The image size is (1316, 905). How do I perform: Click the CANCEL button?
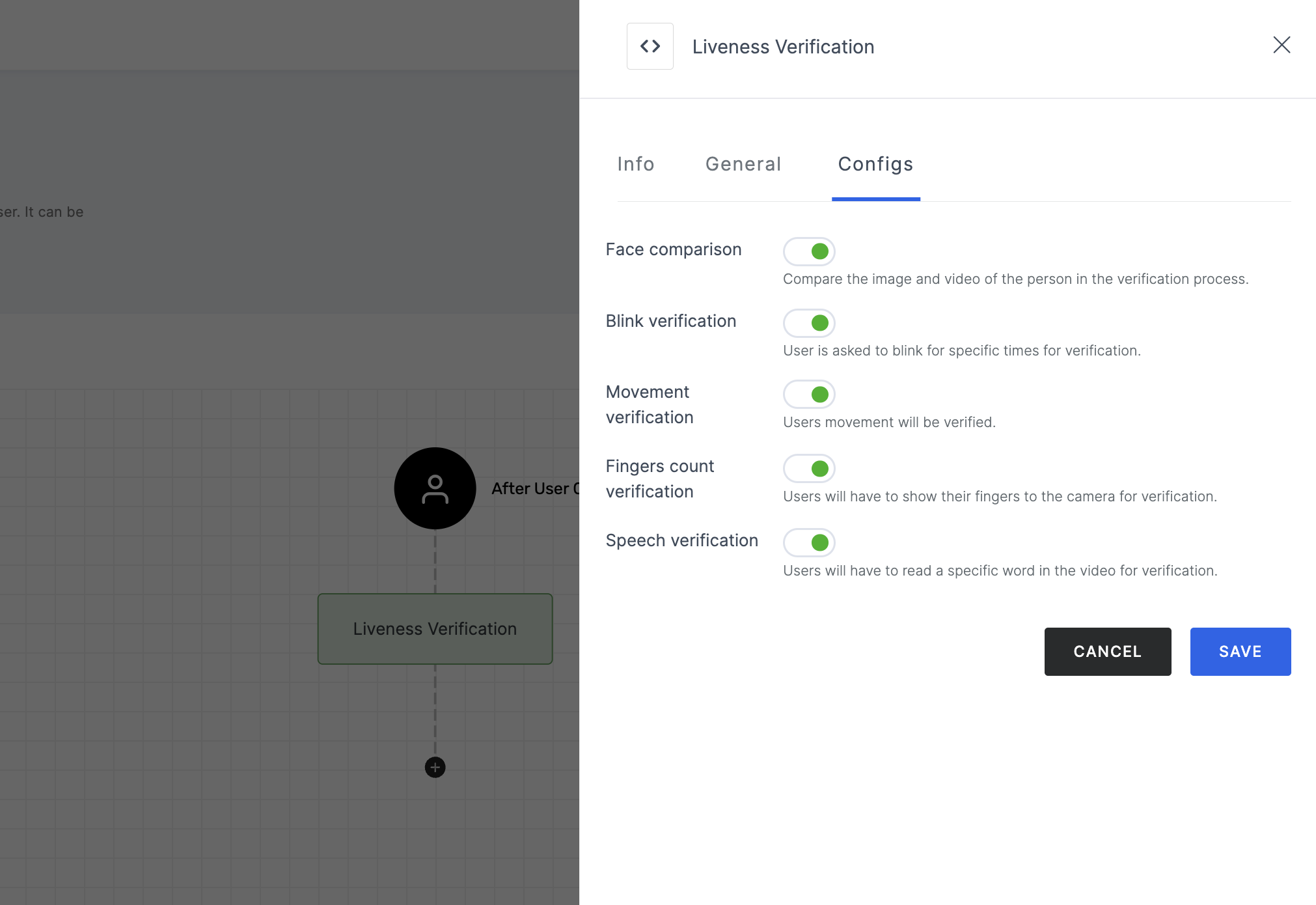click(x=1108, y=652)
